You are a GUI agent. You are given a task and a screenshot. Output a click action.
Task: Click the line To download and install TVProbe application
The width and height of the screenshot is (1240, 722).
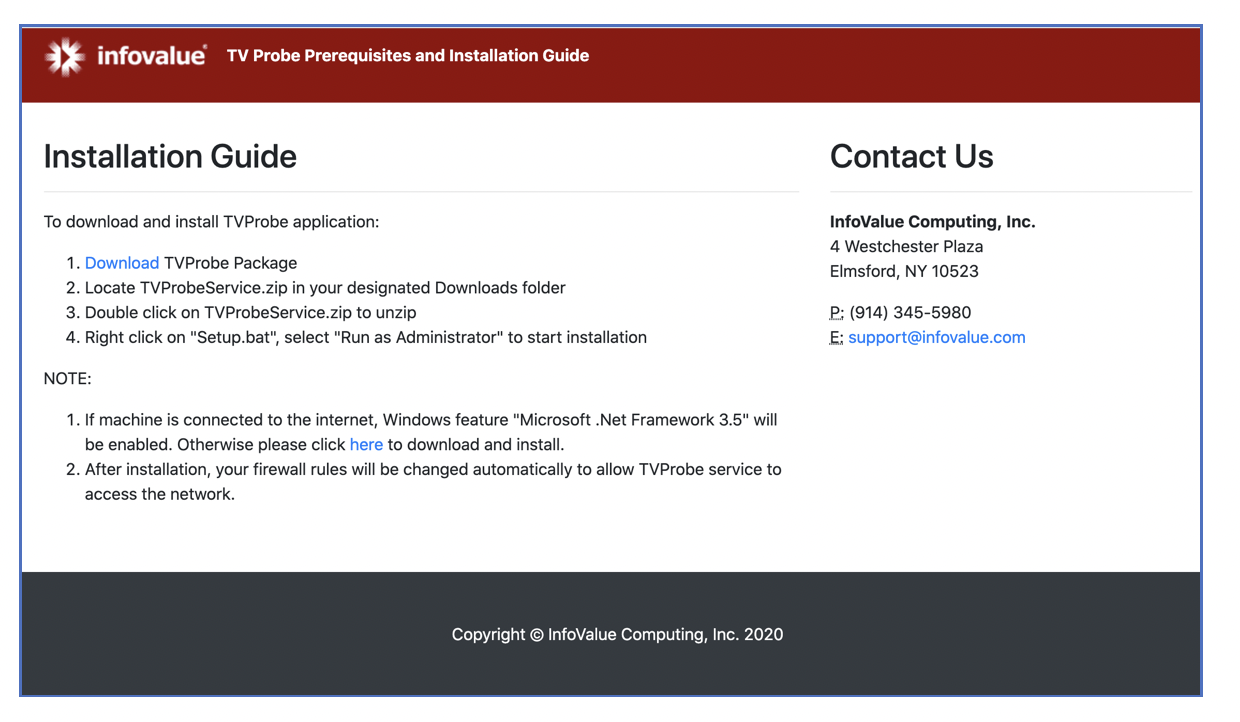pyautogui.click(x=212, y=222)
